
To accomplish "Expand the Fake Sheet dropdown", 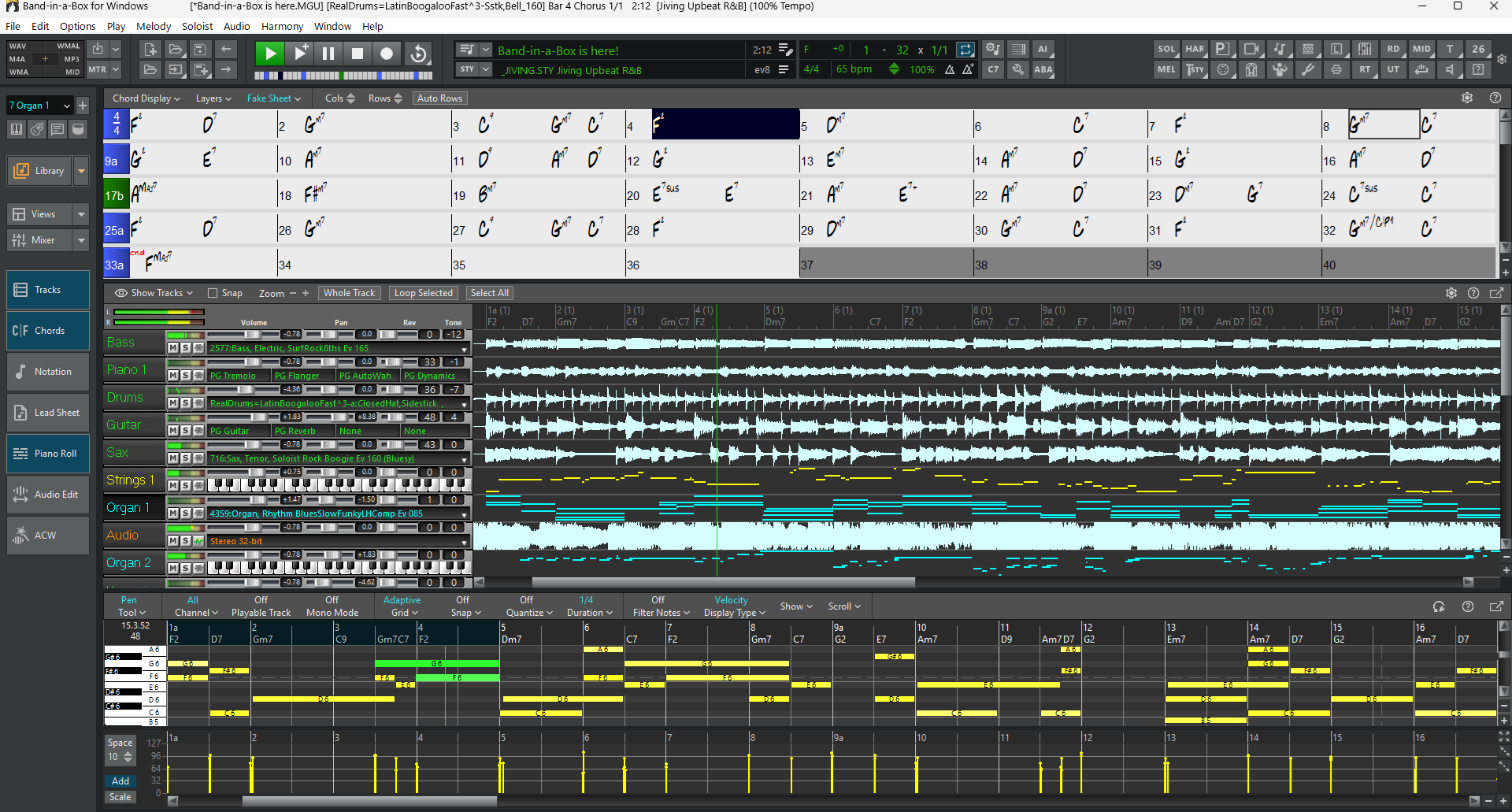I will [273, 98].
